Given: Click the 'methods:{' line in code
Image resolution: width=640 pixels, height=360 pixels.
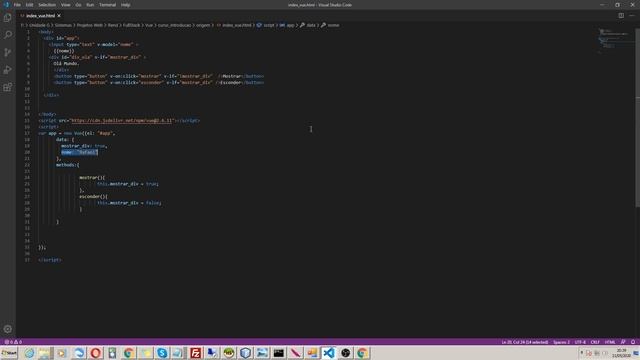Looking at the screenshot, I should pyautogui.click(x=68, y=165).
